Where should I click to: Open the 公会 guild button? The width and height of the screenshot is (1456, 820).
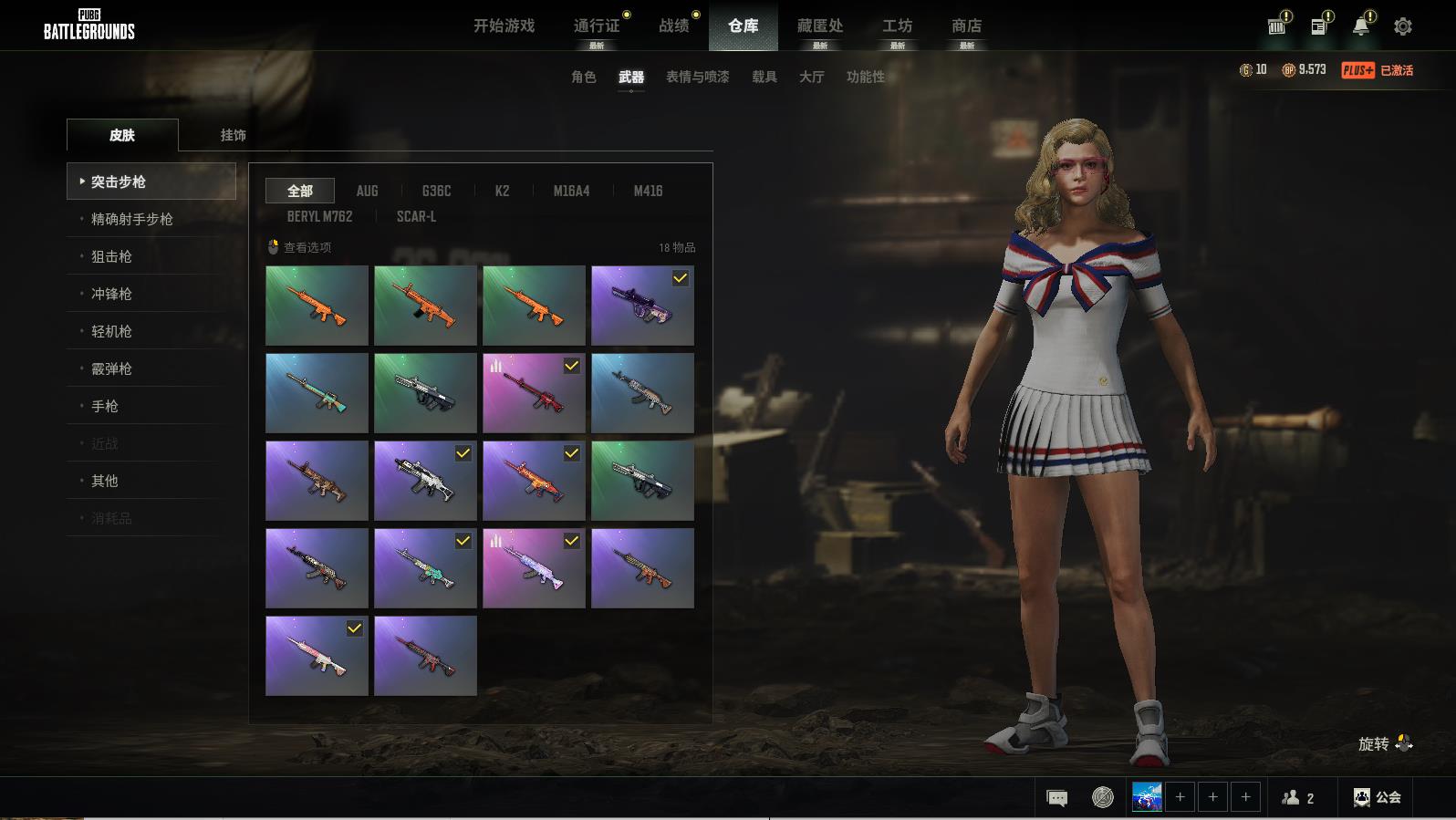pyautogui.click(x=1377, y=797)
